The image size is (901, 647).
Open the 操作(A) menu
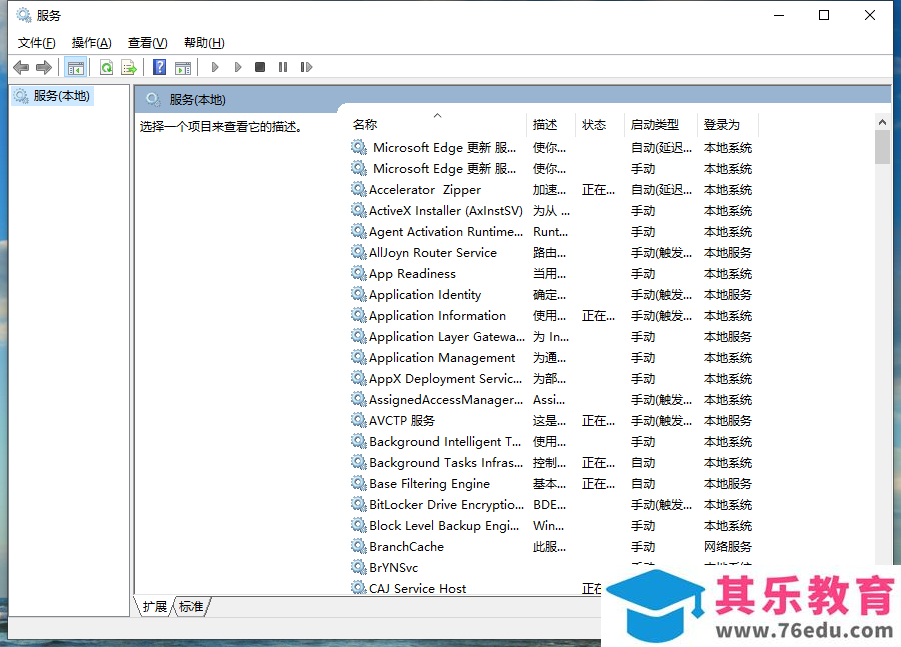(x=91, y=43)
